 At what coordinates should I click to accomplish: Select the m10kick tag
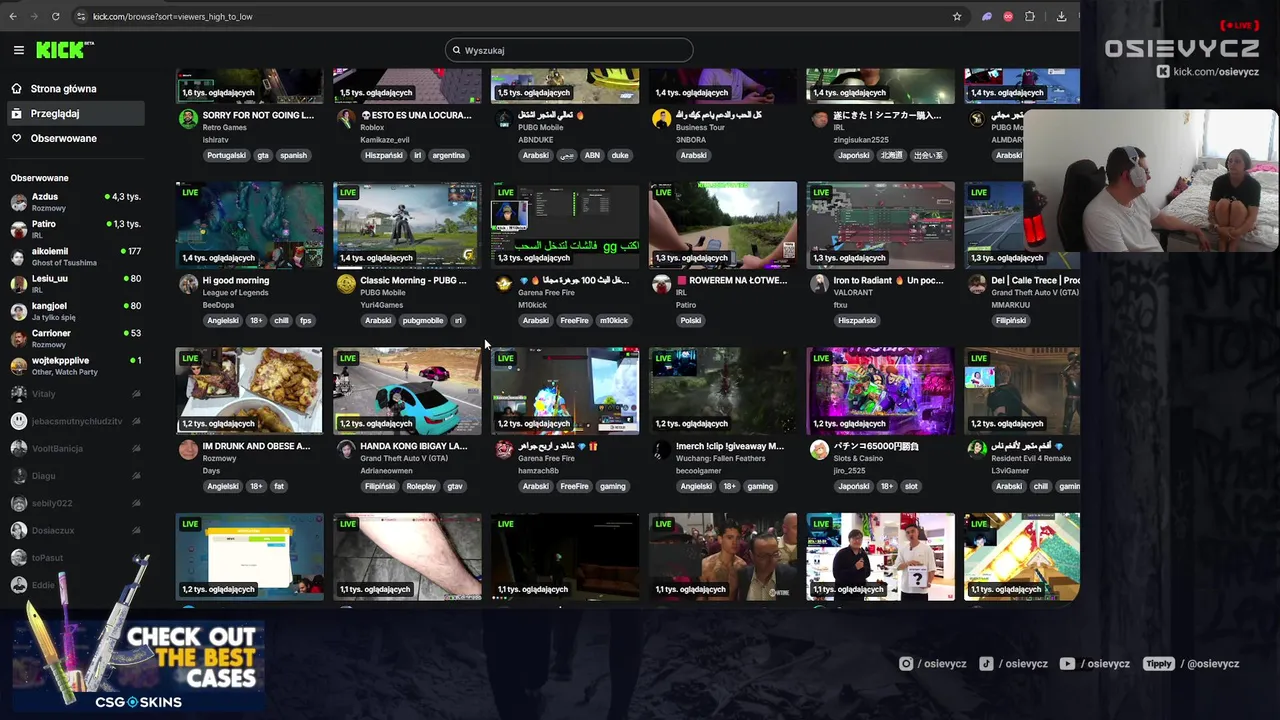point(613,321)
